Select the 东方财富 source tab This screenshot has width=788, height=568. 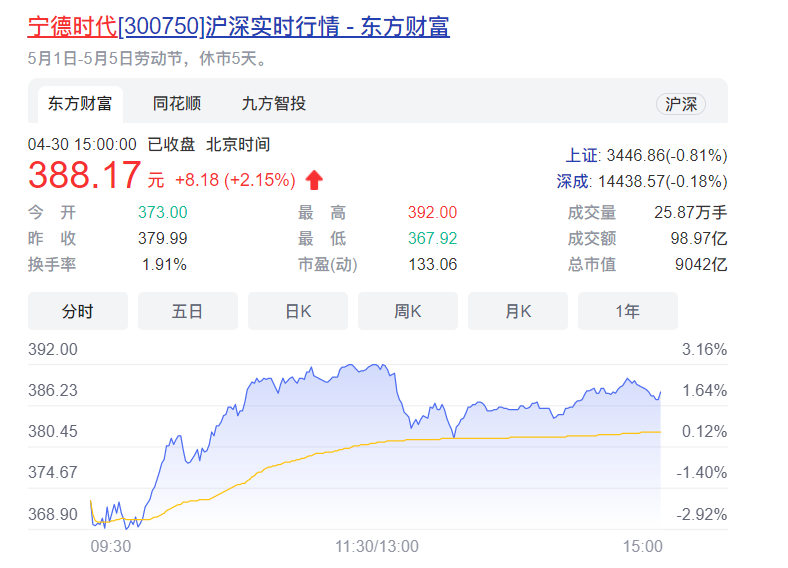(x=80, y=104)
